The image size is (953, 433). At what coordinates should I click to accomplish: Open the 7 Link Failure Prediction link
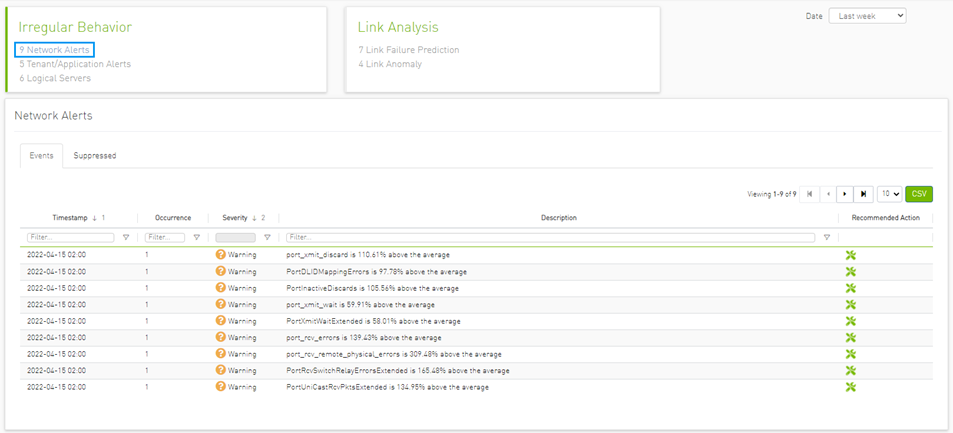[408, 50]
